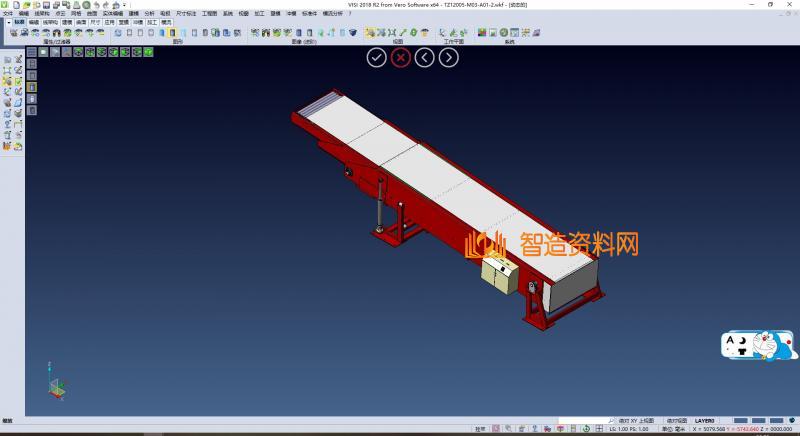Viewport: 800px width, 436px height.
Task: Click the right arrow next-step button
Action: (x=449, y=57)
